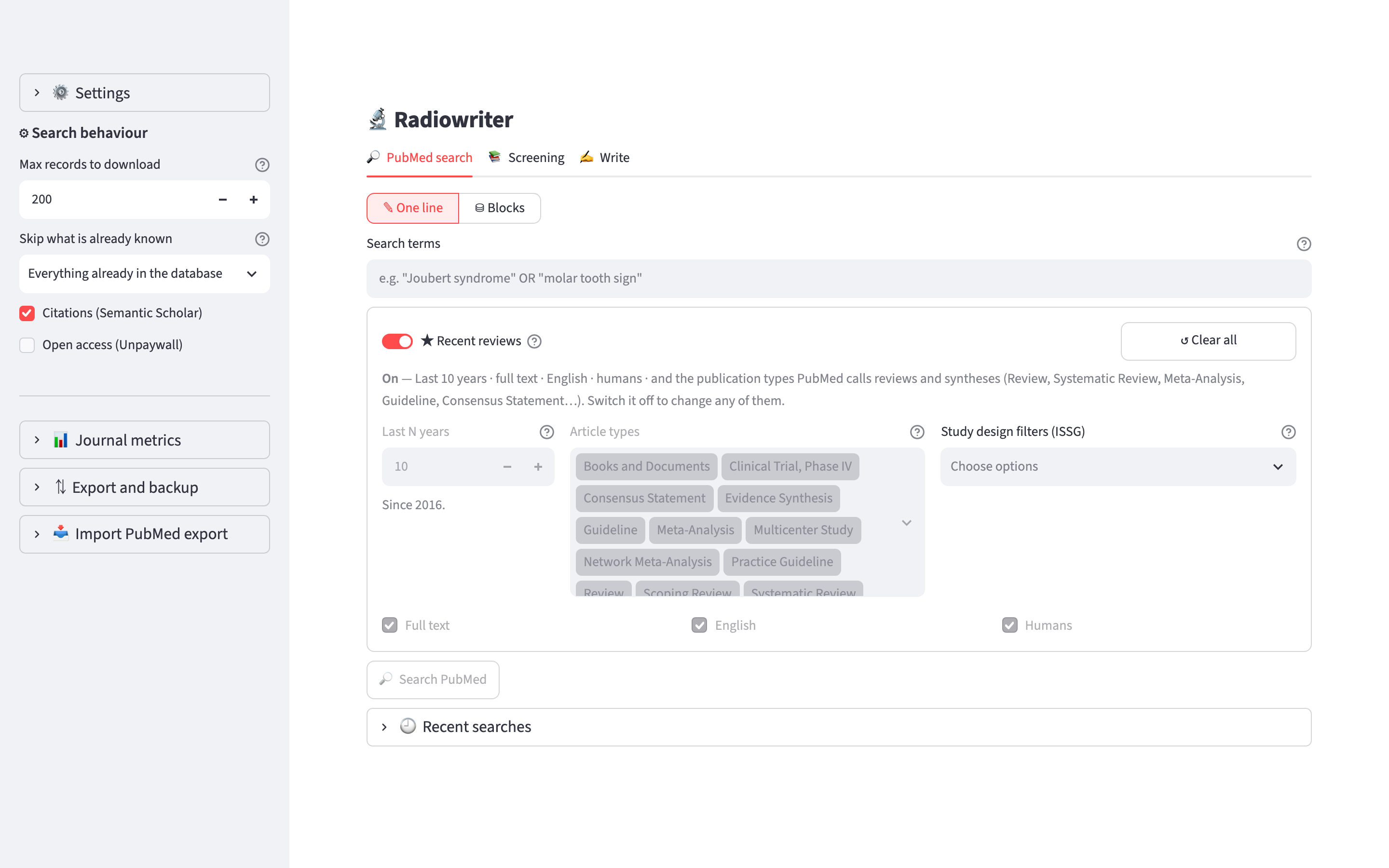This screenshot has width=1389, height=868.
Task: Switch to the Write tab
Action: (x=604, y=157)
